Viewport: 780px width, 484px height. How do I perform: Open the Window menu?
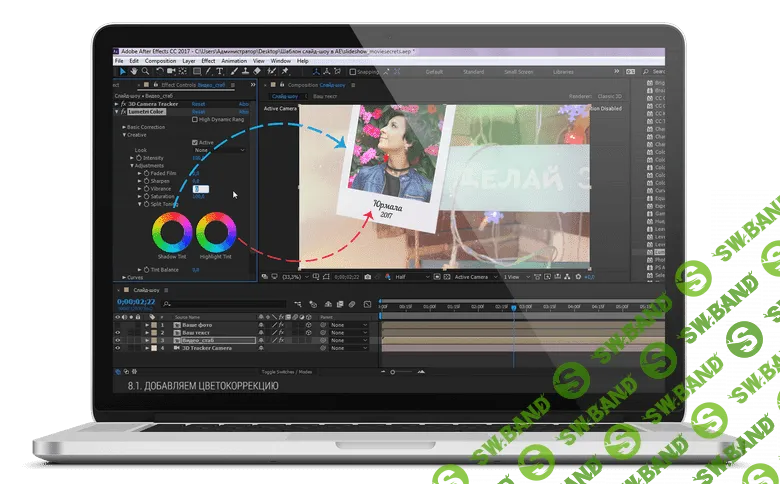click(x=281, y=61)
